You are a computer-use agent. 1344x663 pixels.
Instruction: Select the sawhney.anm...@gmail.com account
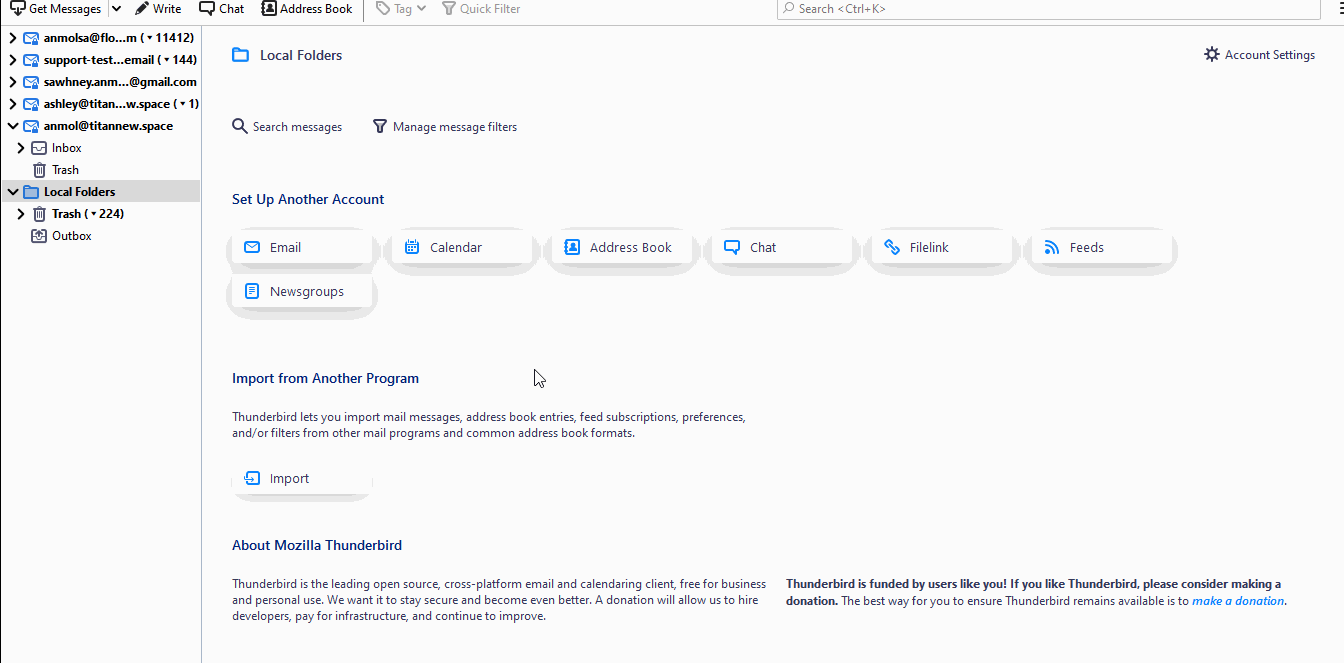(101, 82)
